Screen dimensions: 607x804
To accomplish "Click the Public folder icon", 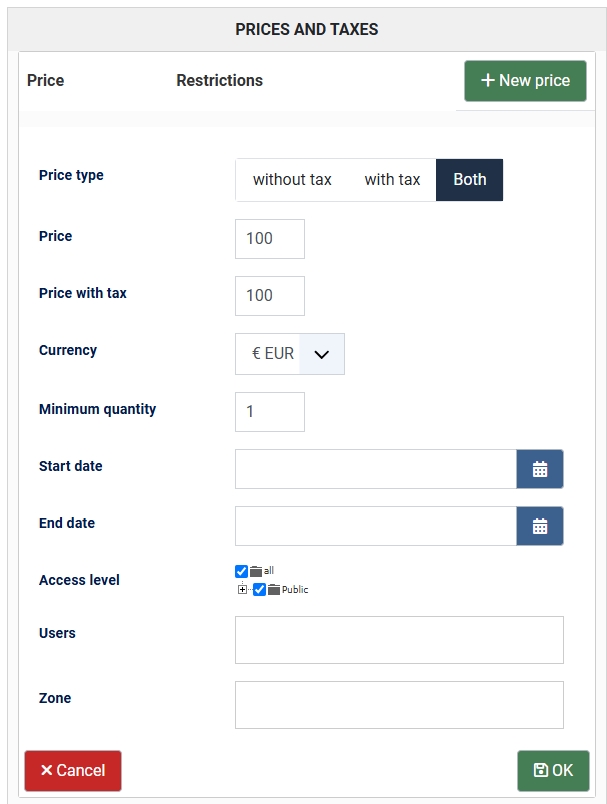I will click(x=274, y=590).
